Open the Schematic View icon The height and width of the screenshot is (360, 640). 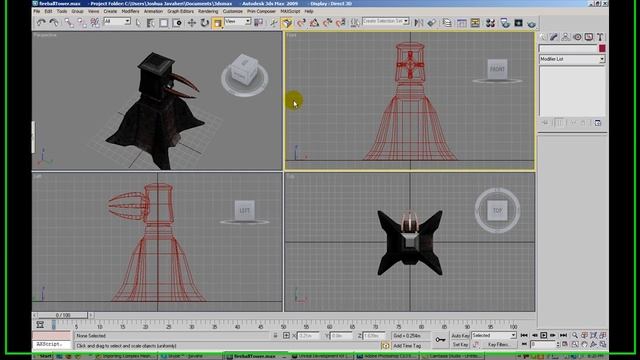tap(475, 23)
